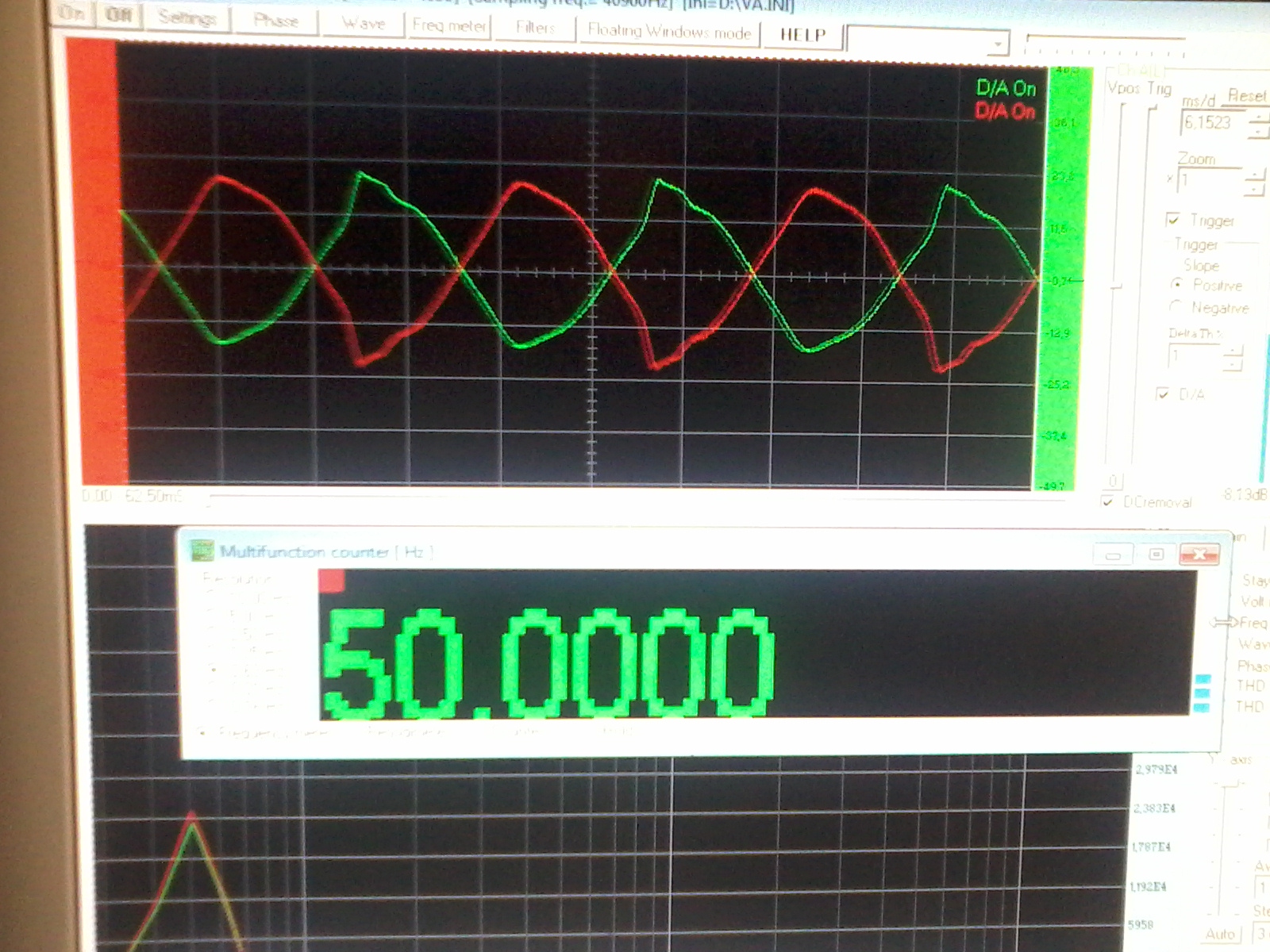Increase Delta Th with up arrow
The image size is (1270, 952).
[1233, 350]
